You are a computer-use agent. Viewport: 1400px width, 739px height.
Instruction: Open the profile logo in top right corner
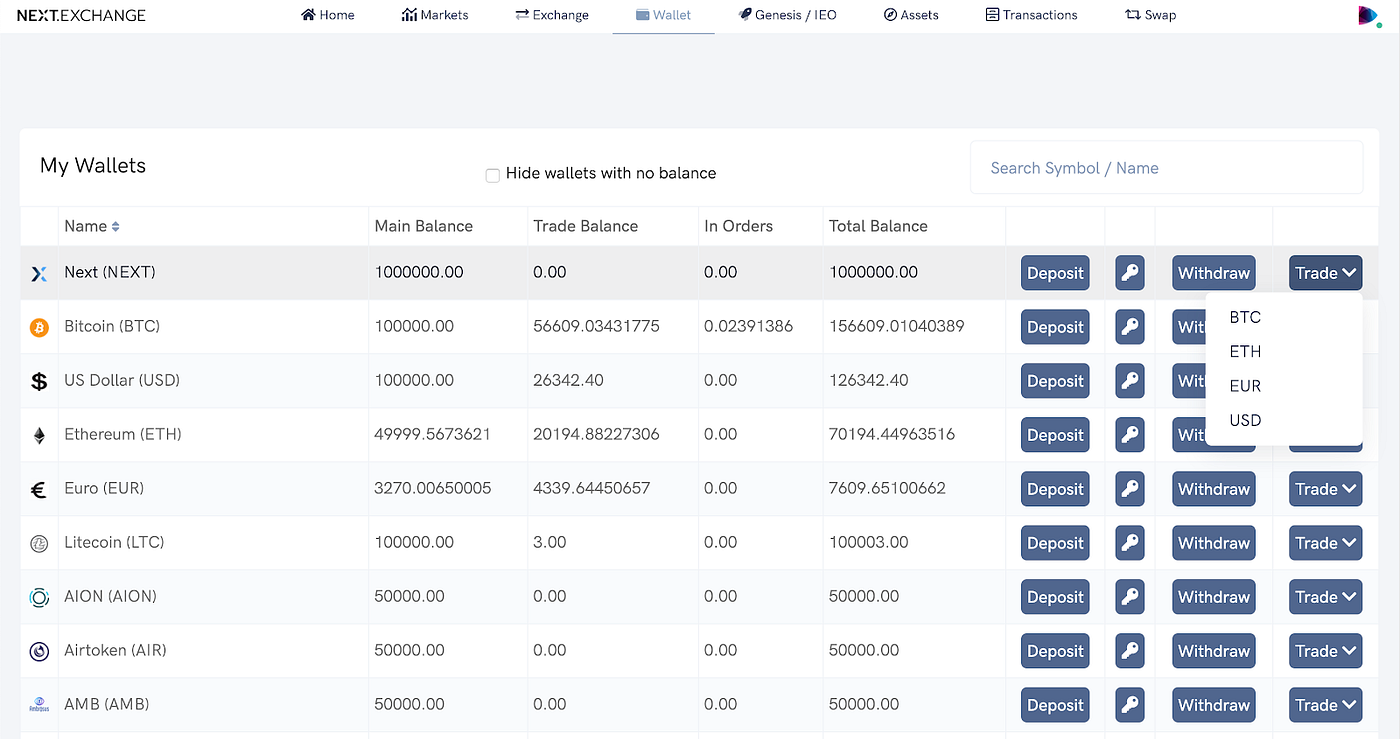1369,16
